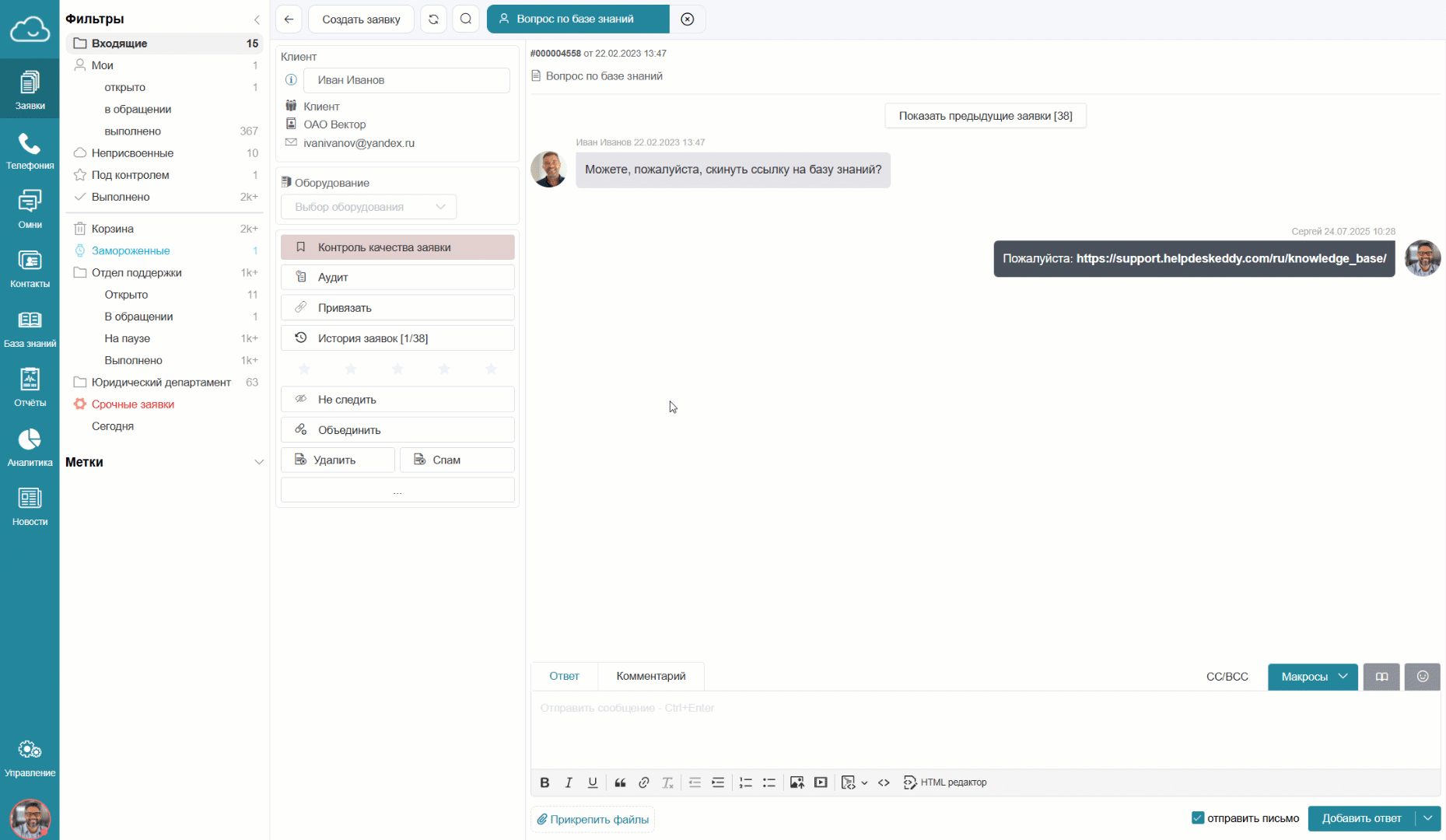Viewport: 1446px width, 840px height.
Task: Click the search magnifier icon
Action: point(466,19)
